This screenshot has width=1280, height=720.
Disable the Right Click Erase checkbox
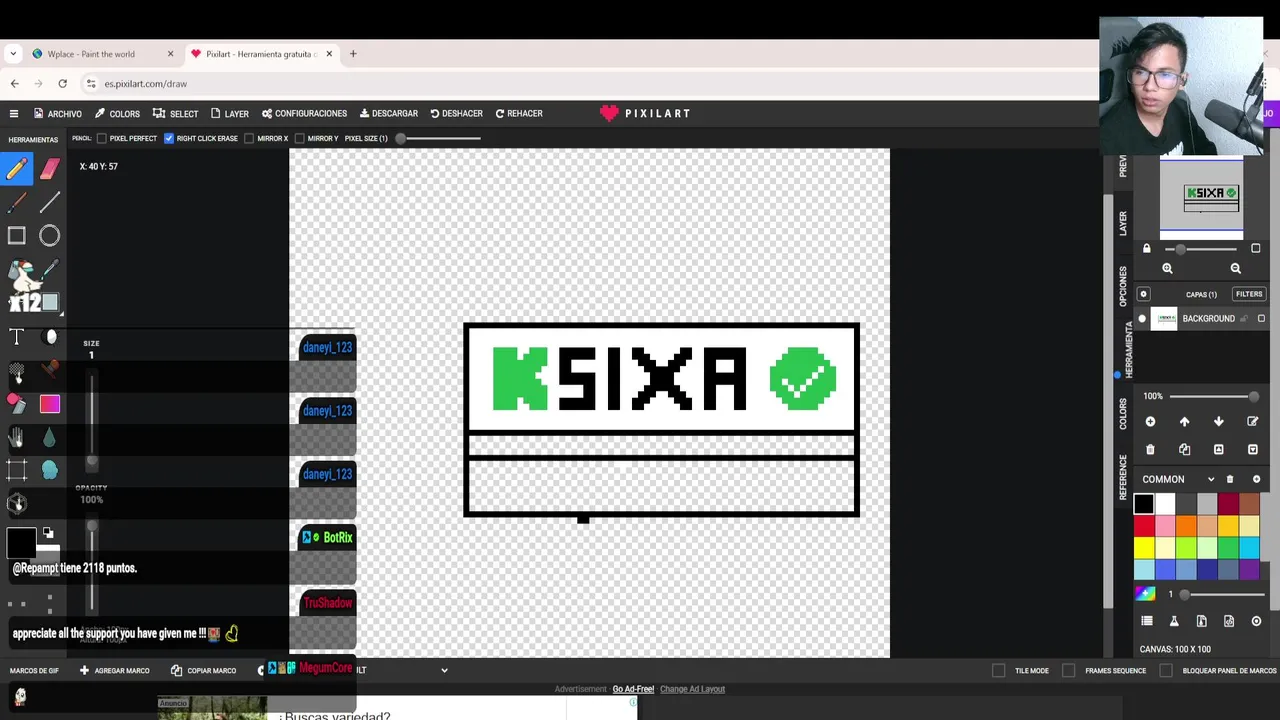click(169, 138)
